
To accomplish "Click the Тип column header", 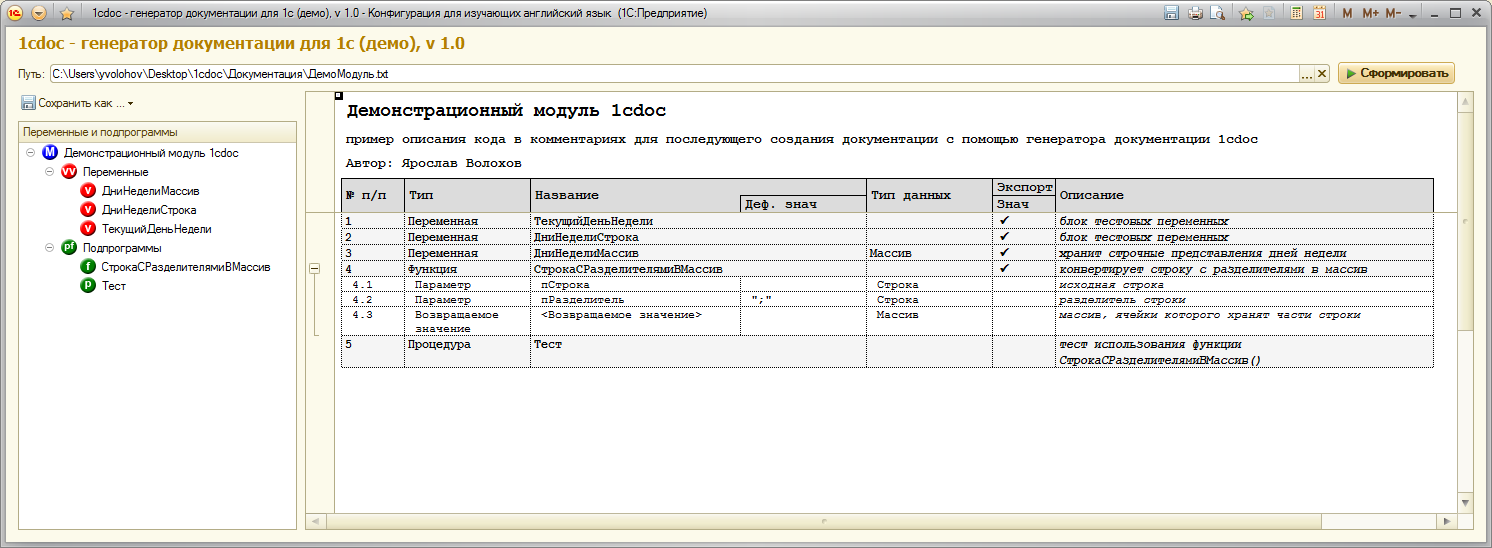I will (467, 196).
